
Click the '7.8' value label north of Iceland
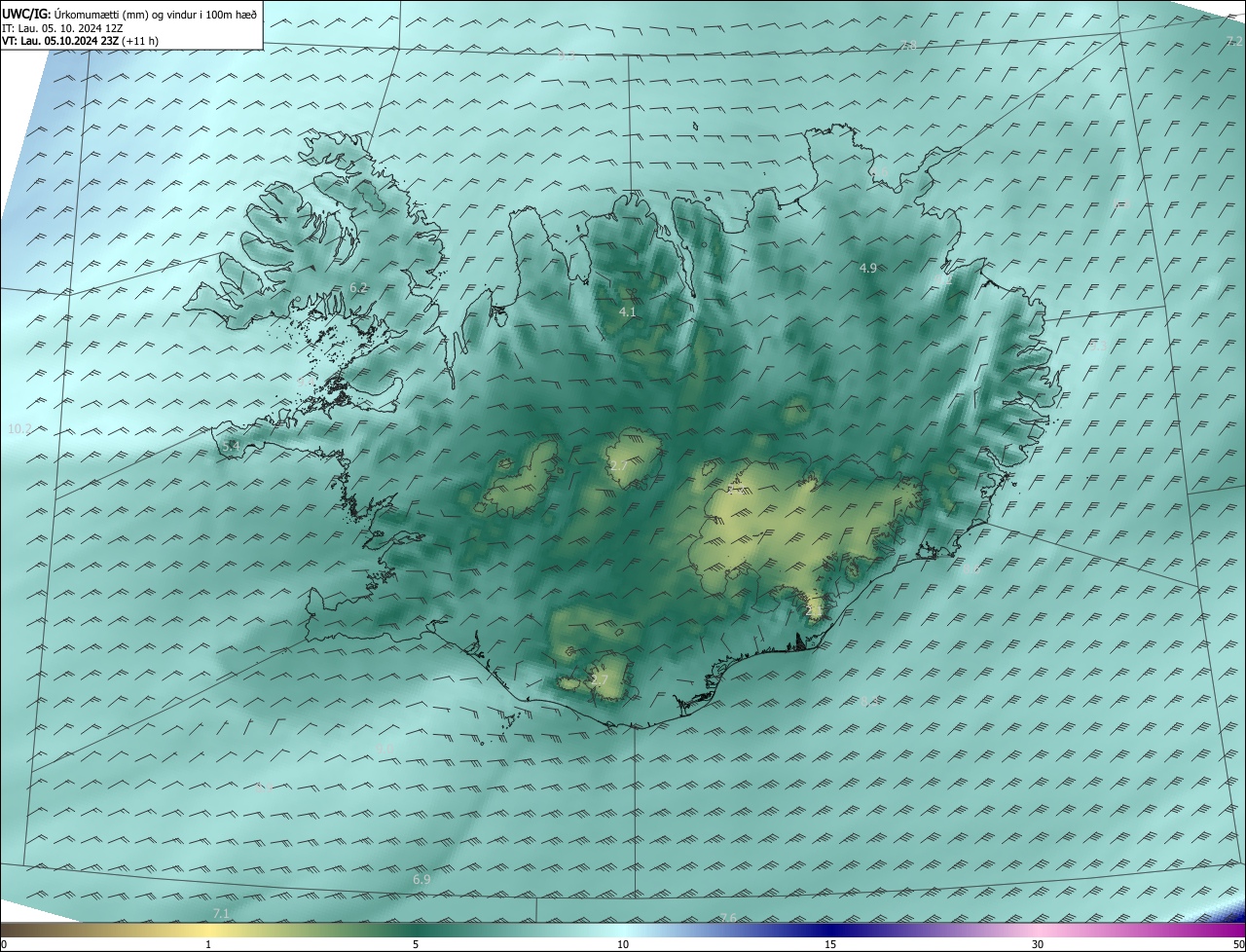point(908,45)
